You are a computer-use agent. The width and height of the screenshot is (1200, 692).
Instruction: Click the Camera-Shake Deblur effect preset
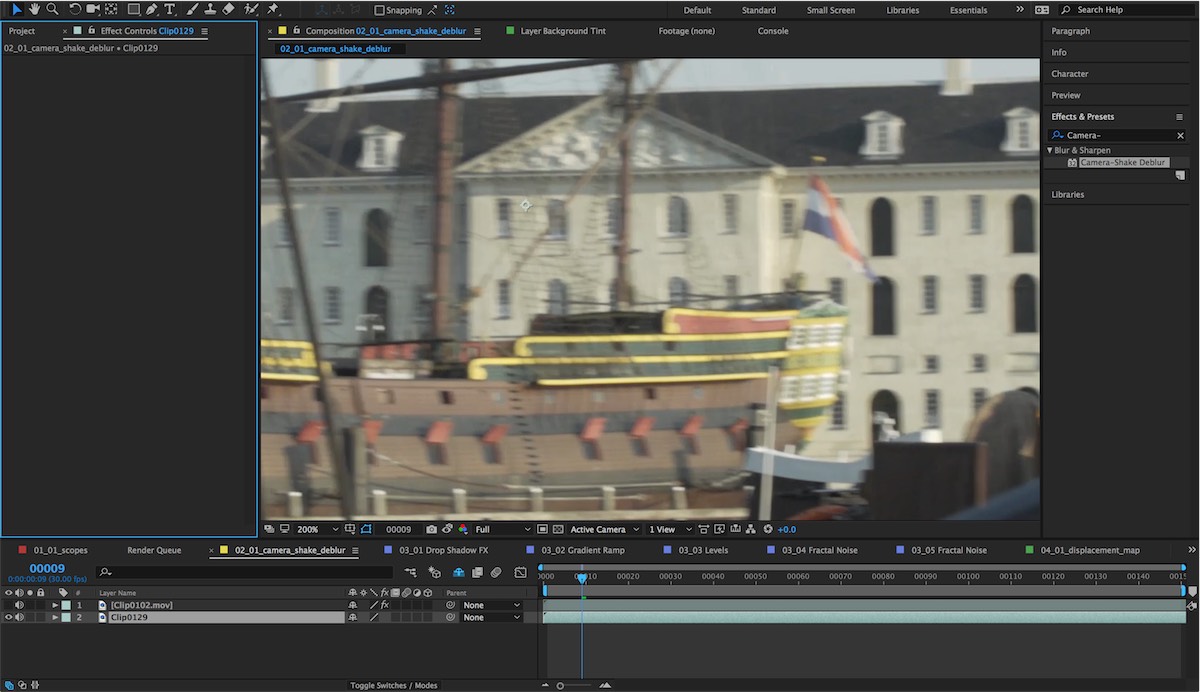point(1123,162)
